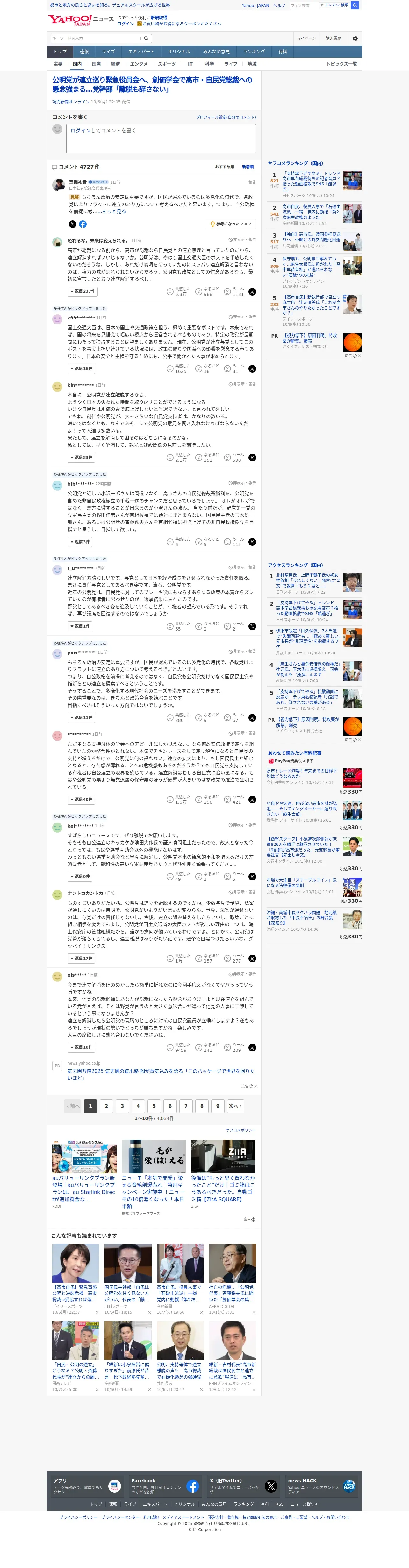This screenshot has height=1568, width=409.
Task: Click the Facebook icon in the footer
Action: (192, 1486)
